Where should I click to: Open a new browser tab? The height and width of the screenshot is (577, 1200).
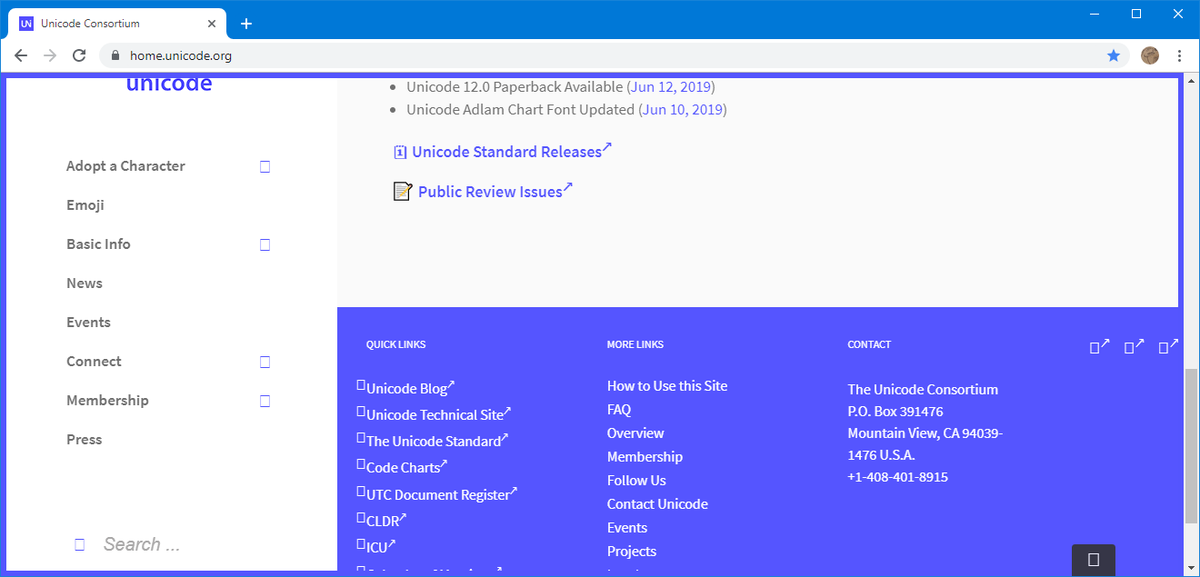pos(246,23)
